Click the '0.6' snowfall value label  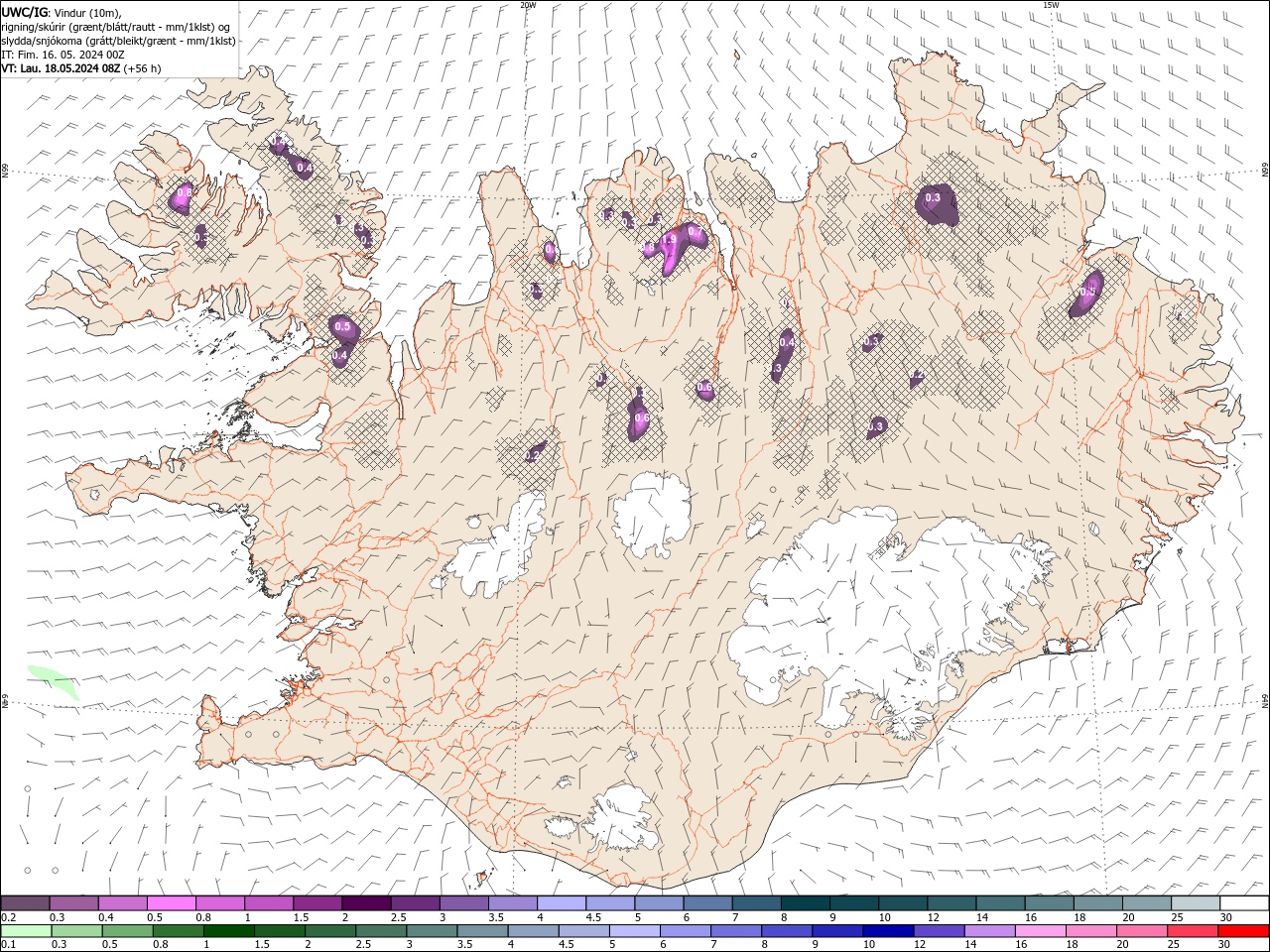click(704, 387)
